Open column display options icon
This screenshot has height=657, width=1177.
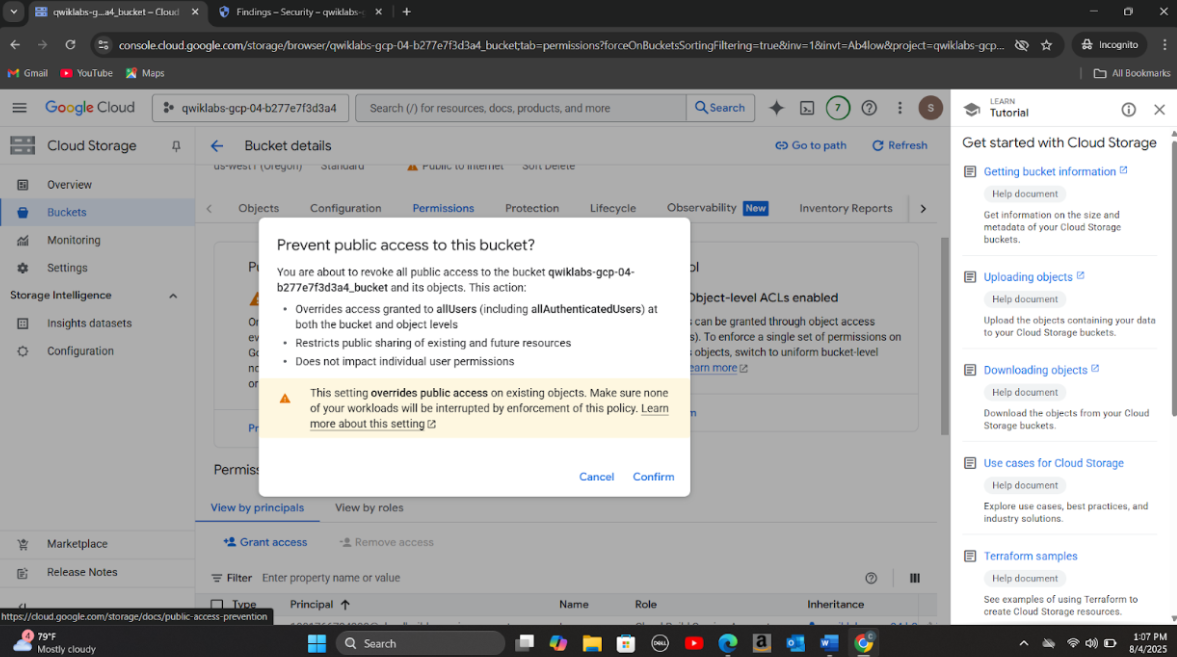click(x=914, y=578)
